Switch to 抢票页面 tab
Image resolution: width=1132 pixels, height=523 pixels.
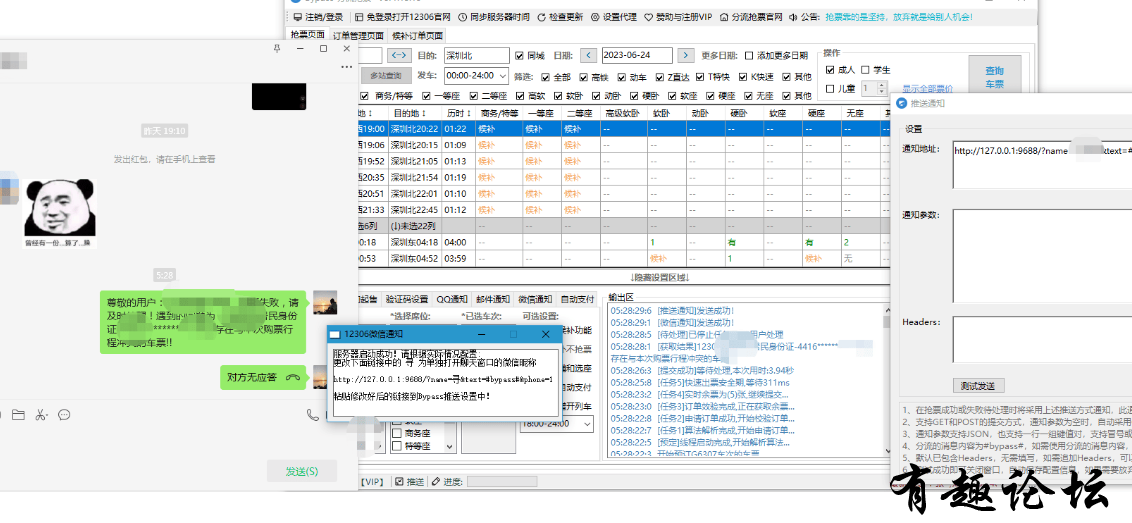tap(307, 35)
